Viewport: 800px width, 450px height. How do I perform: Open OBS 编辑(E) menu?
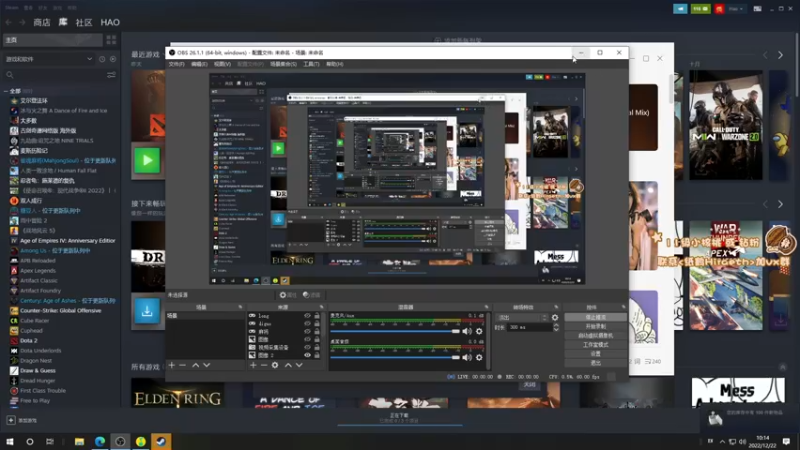coord(199,64)
